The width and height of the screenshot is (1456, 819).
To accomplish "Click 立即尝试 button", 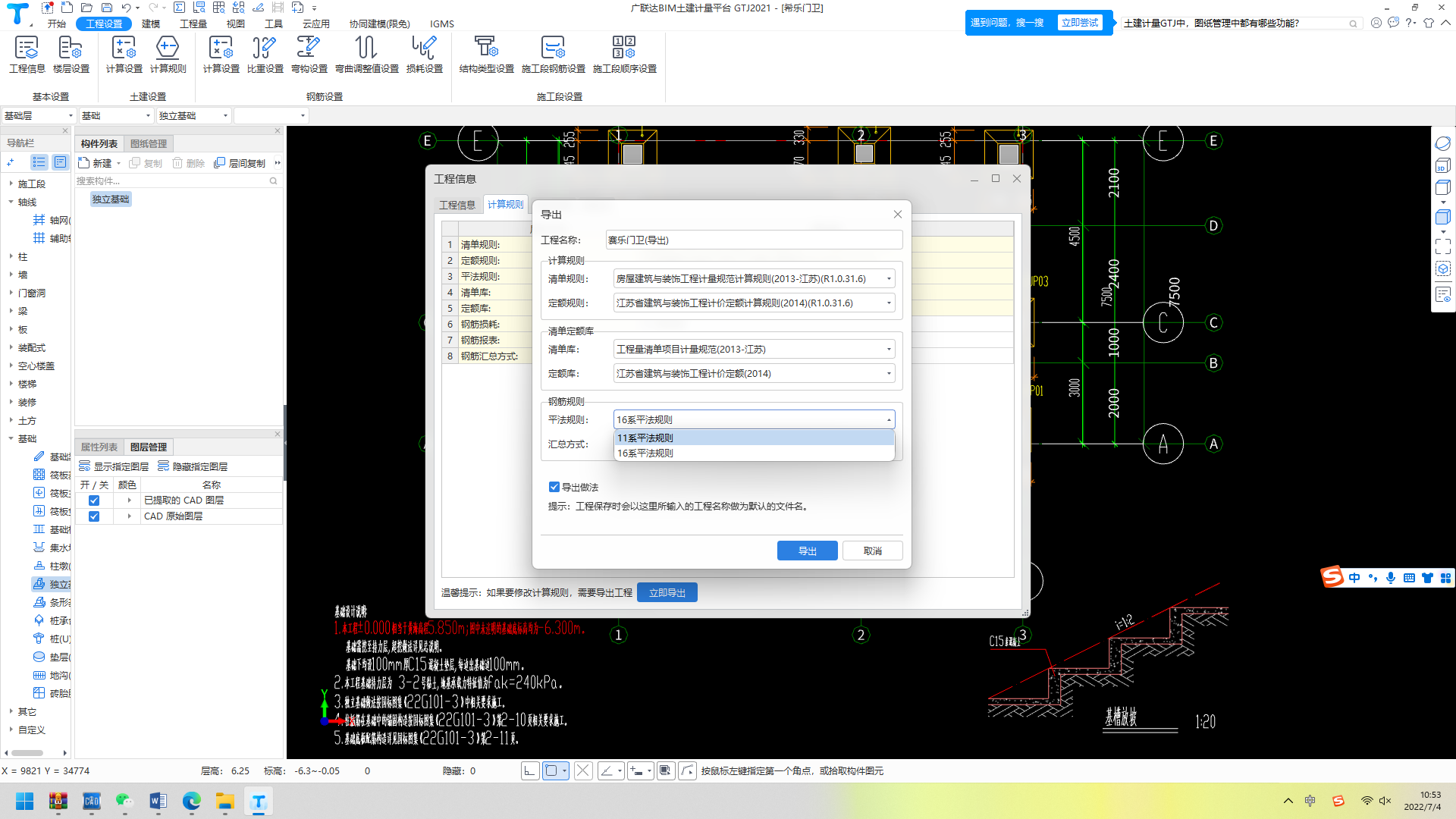I will (x=1080, y=23).
